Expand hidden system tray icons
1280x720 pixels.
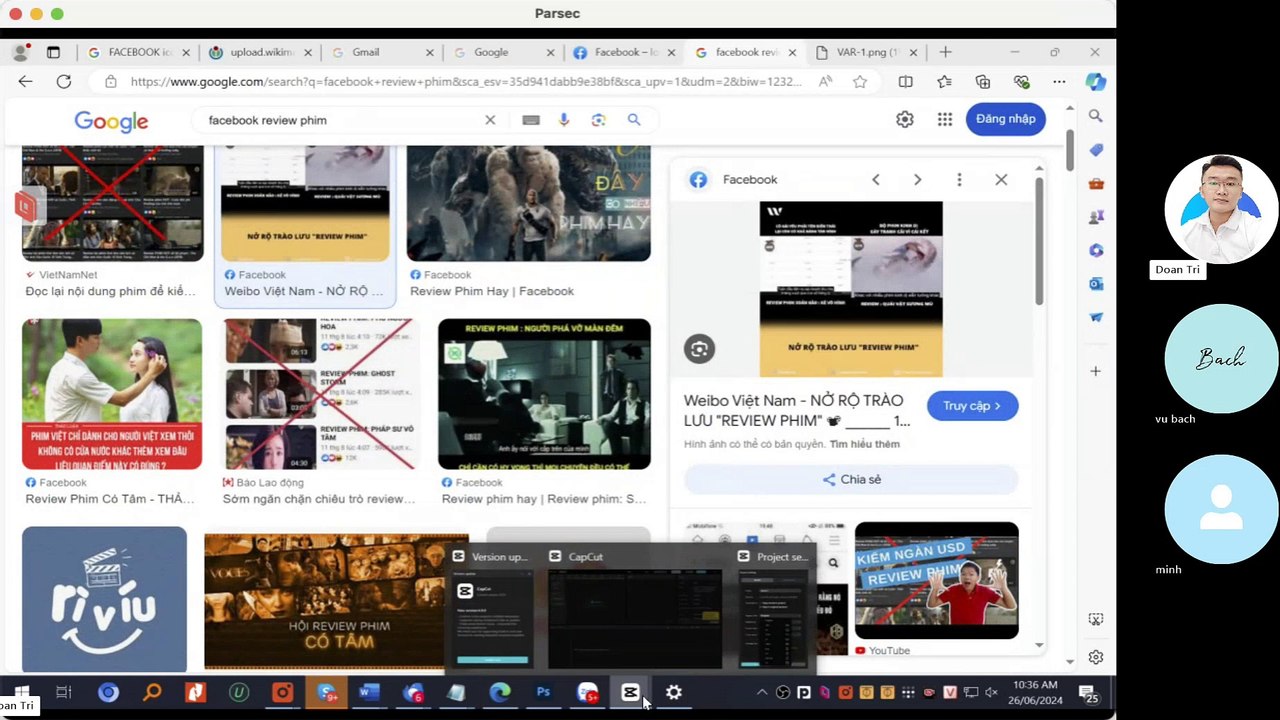pos(762,692)
